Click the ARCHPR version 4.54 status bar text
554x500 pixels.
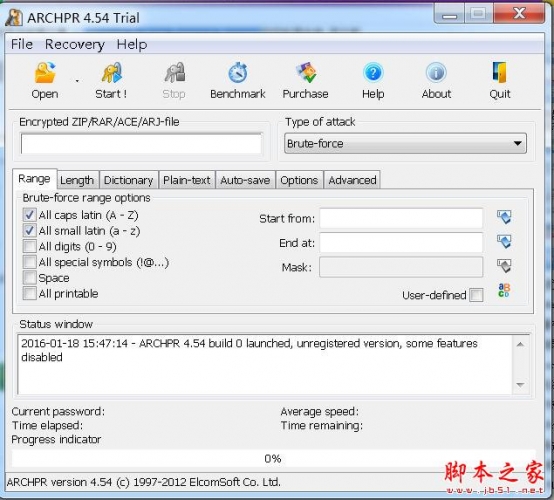pyautogui.click(x=143, y=482)
